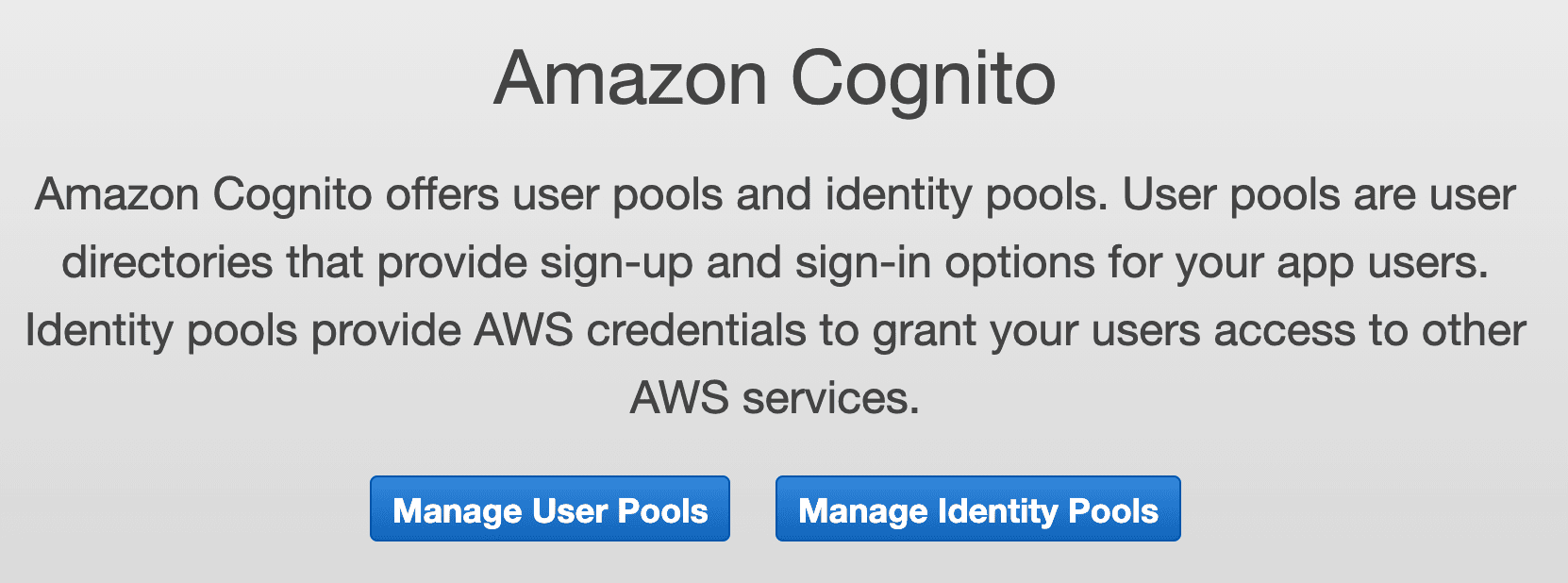Access user directories for sign-up options
1568x583 pixels.
pos(550,508)
